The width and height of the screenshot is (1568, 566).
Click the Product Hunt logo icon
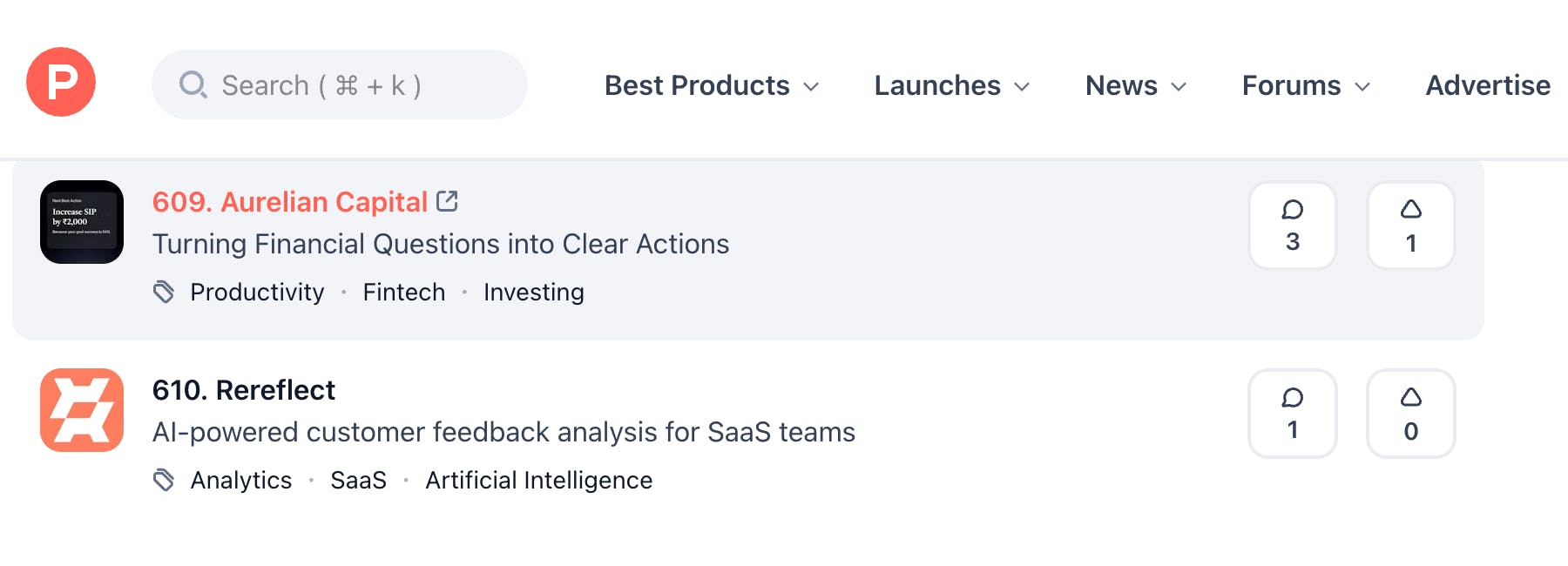pos(61,82)
